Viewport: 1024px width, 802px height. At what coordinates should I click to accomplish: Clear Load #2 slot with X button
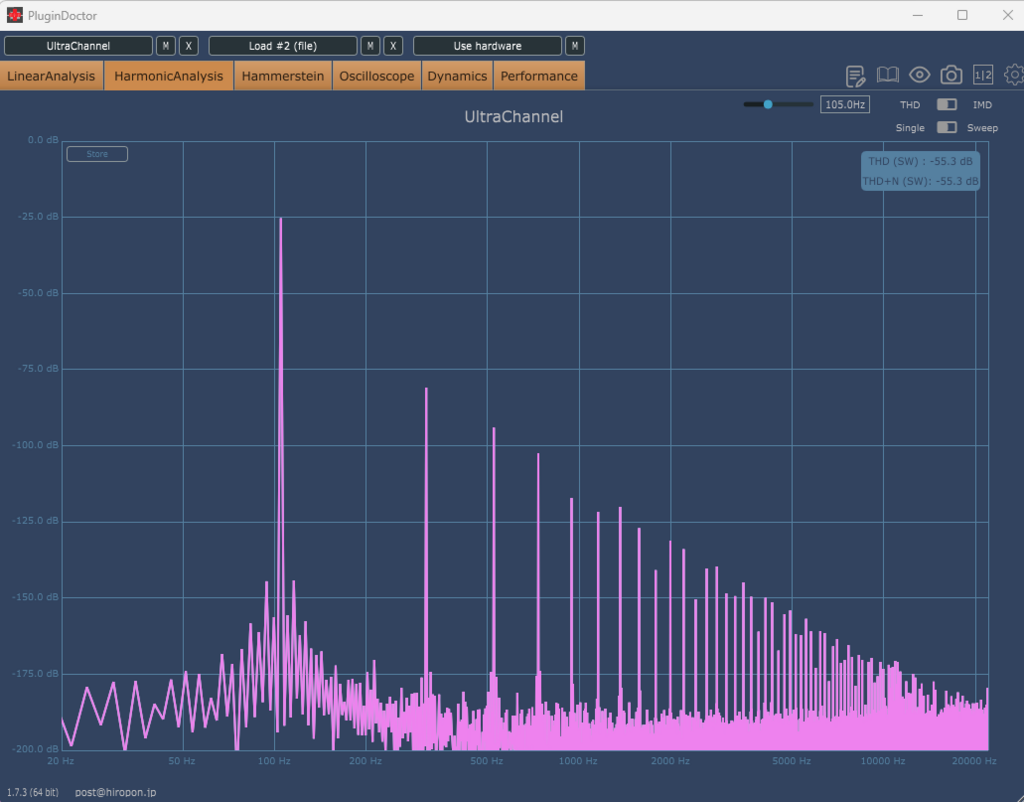[393, 46]
